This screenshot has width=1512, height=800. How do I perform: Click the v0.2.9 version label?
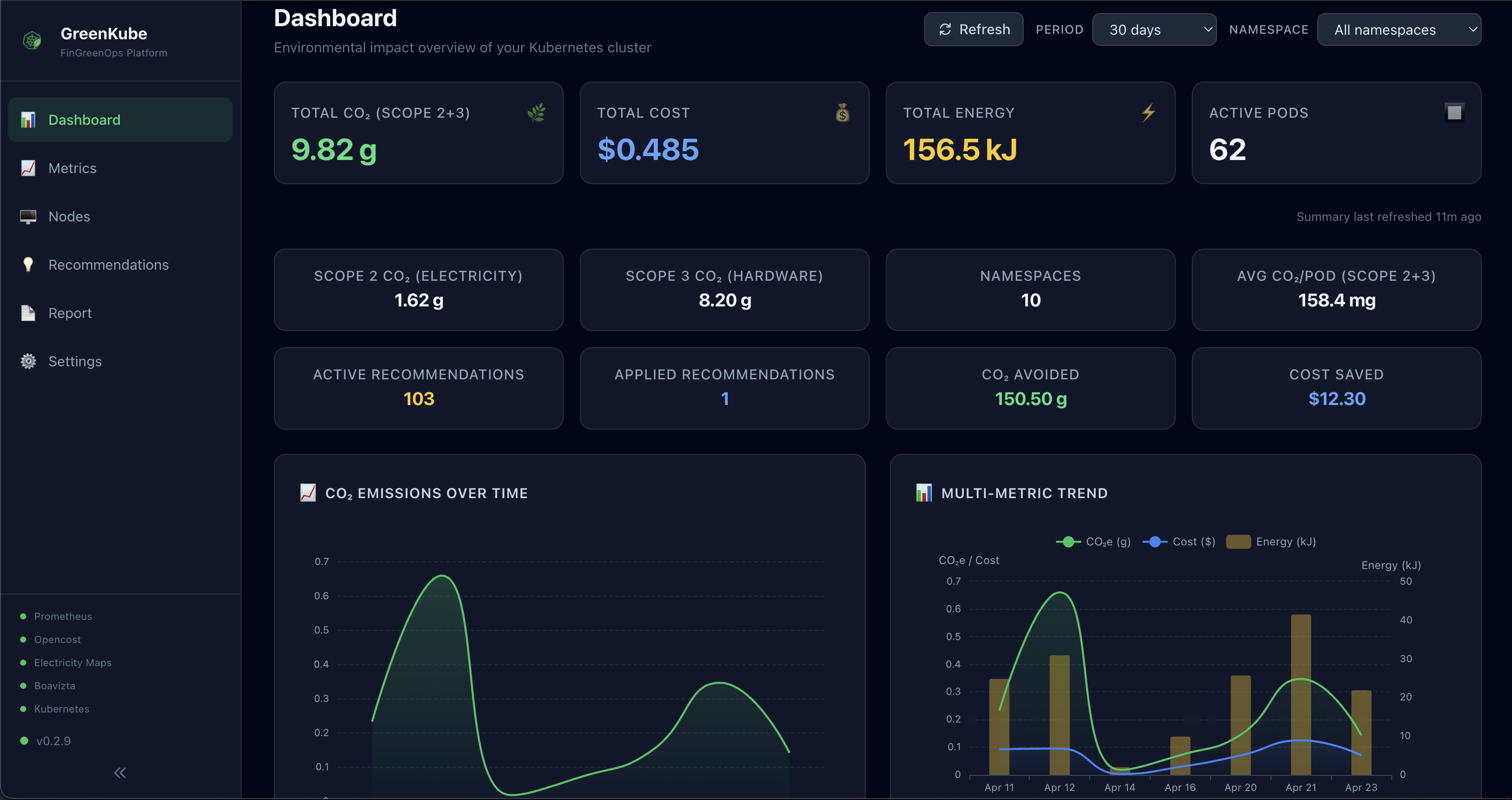tap(53, 741)
